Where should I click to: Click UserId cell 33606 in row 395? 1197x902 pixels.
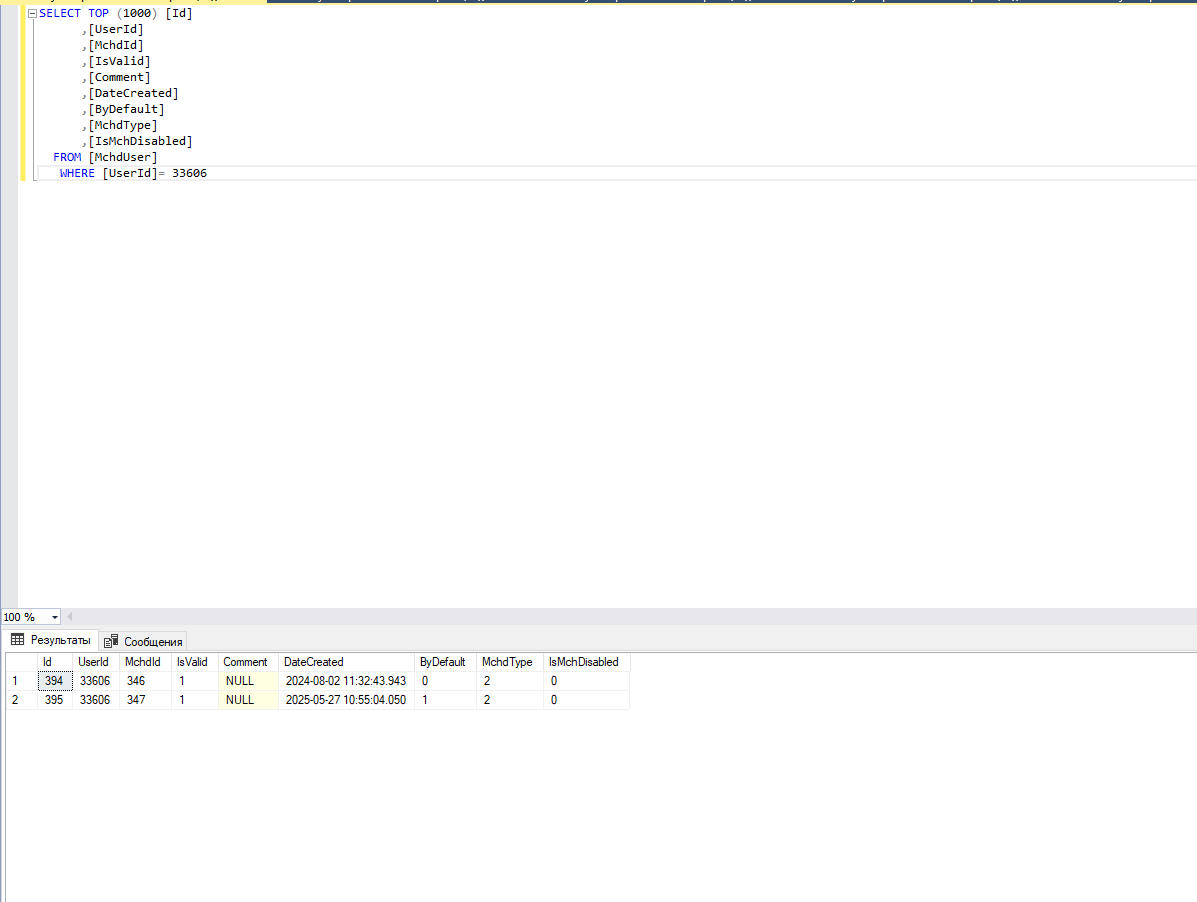pos(95,700)
